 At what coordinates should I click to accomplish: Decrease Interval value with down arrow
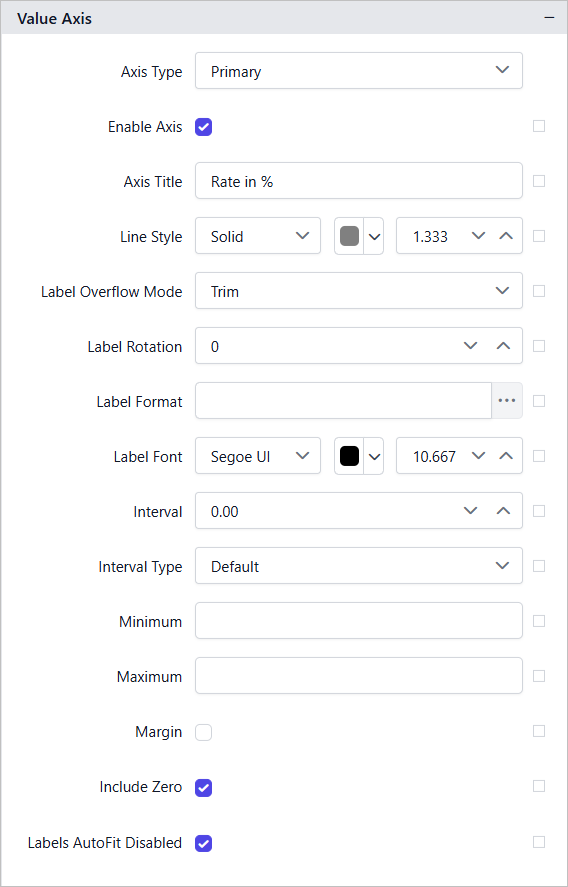point(470,511)
